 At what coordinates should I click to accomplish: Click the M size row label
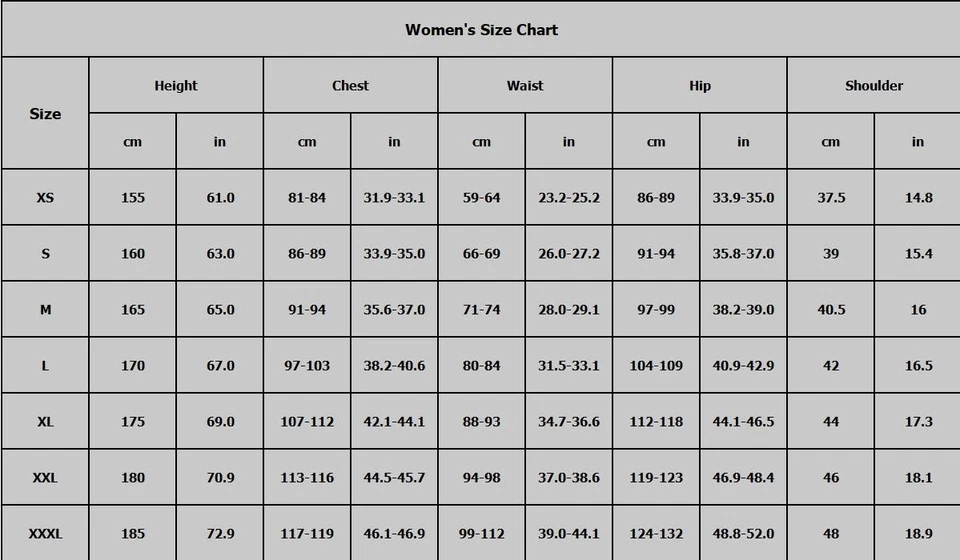(x=45, y=310)
